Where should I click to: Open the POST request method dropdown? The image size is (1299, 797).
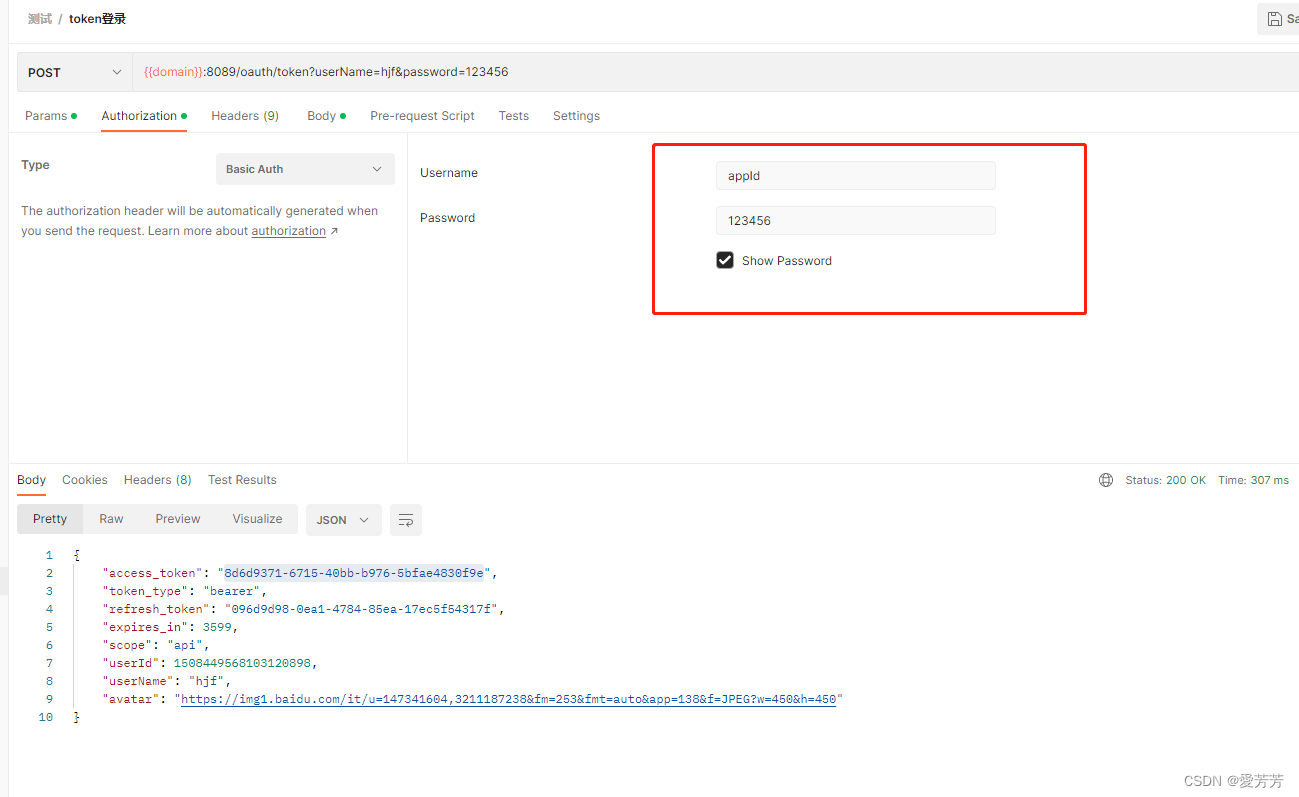click(73, 71)
